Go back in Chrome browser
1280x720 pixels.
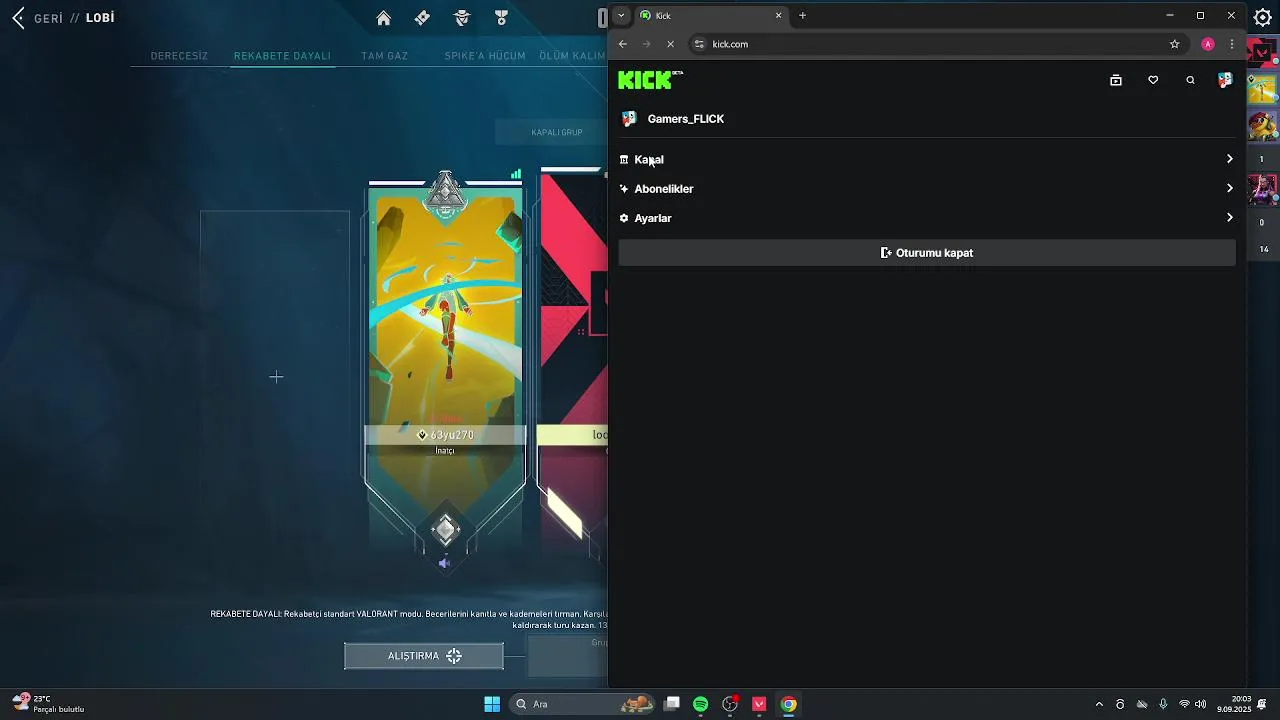622,44
